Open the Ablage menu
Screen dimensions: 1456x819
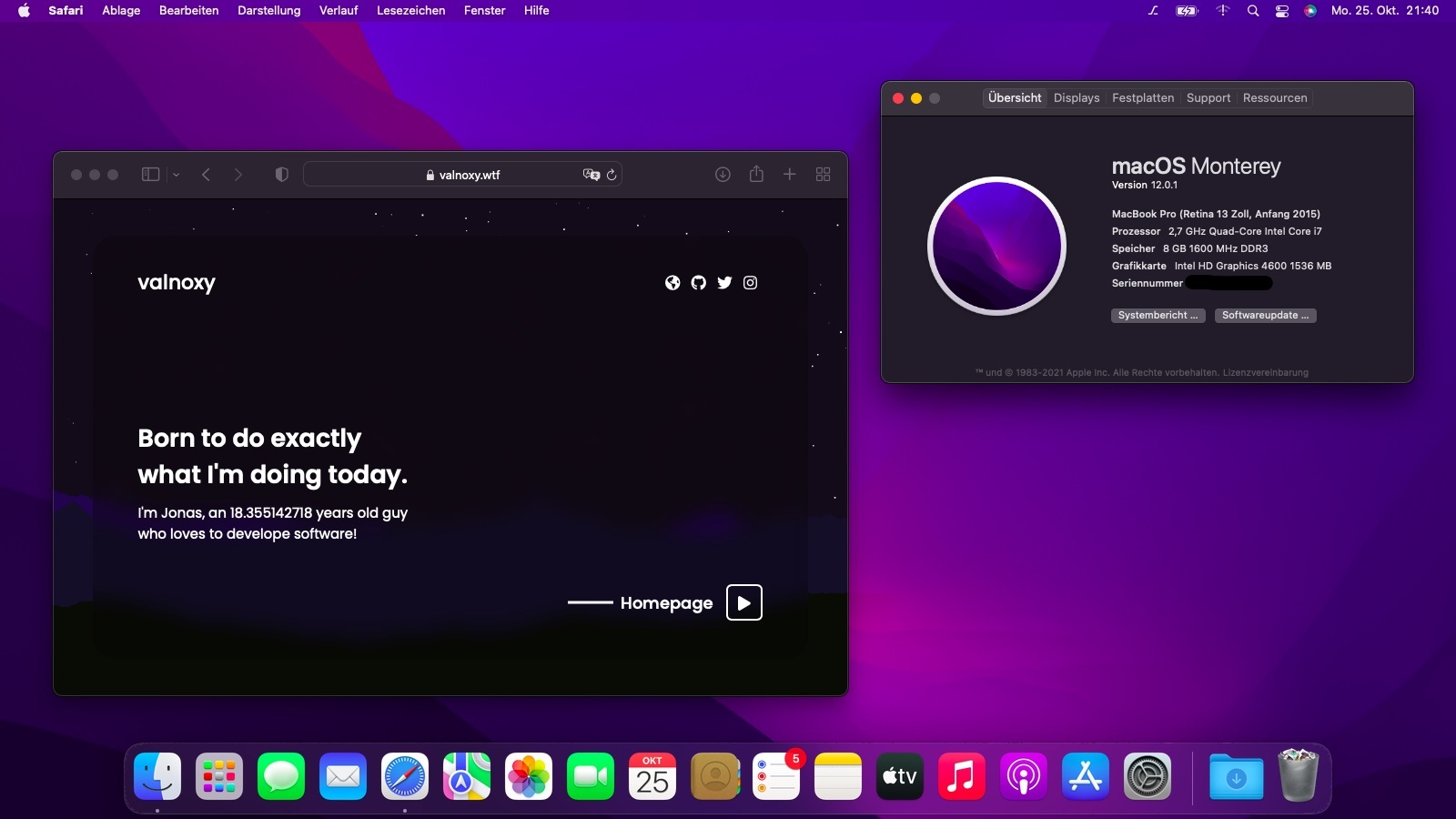point(121,11)
